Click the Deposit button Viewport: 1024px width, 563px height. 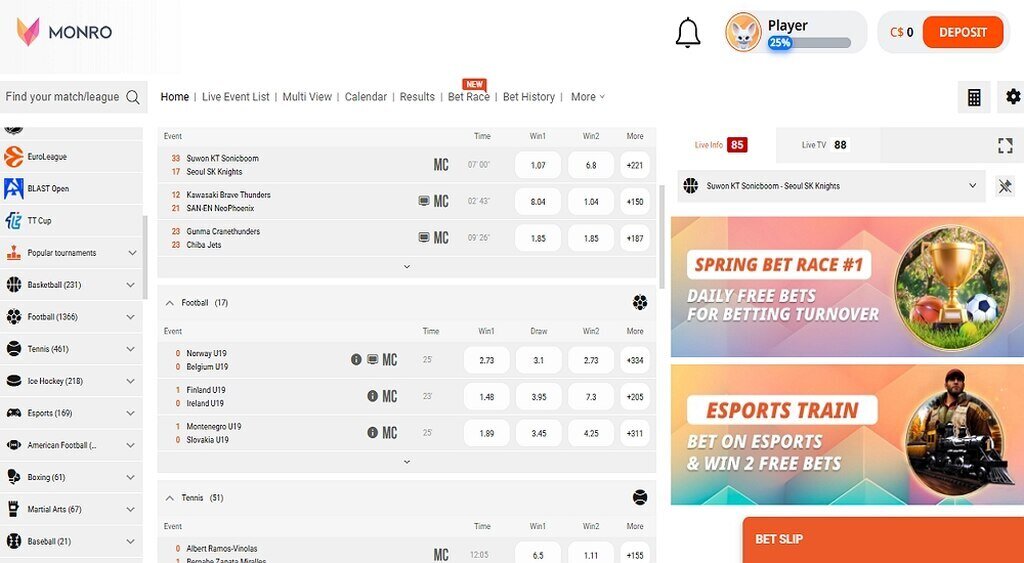963,32
